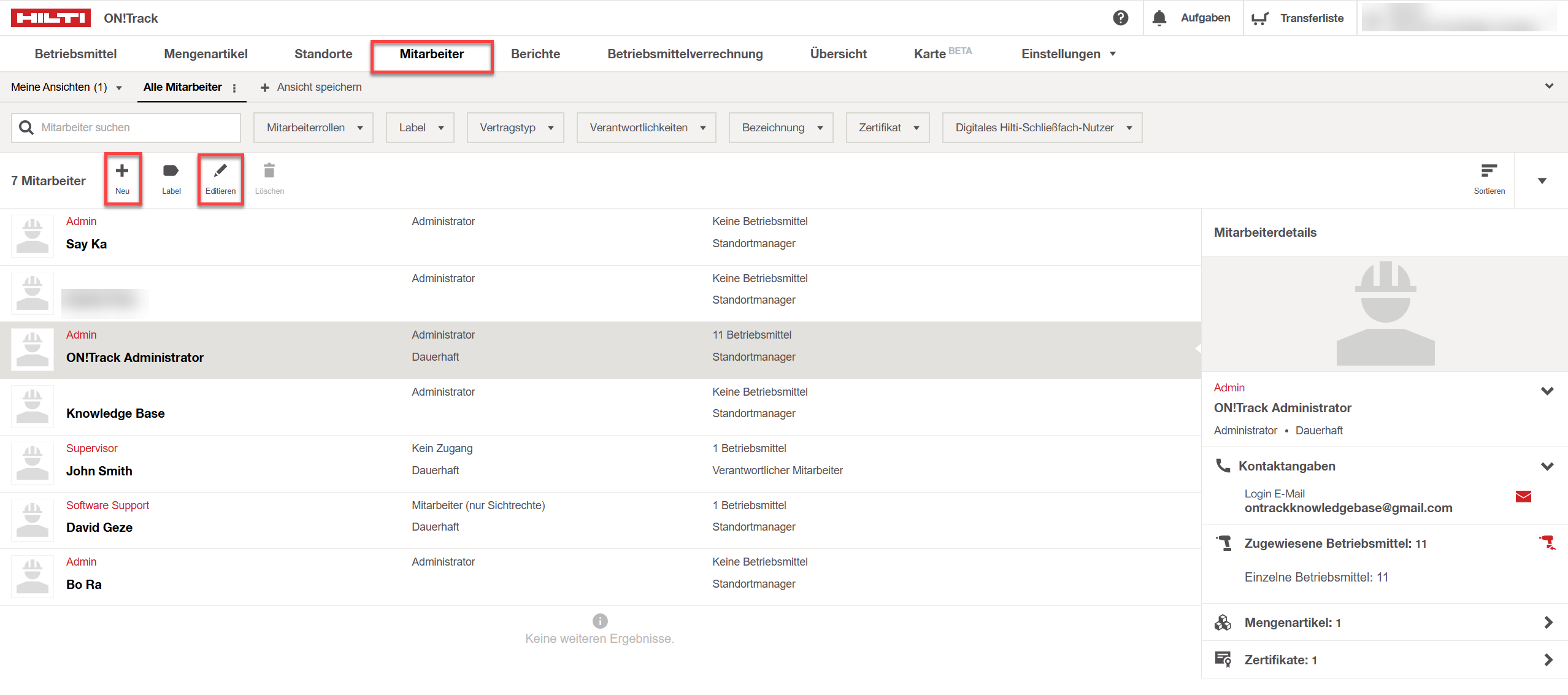Click the Editieren pencil icon
This screenshot has height=695, width=1568.
pyautogui.click(x=220, y=171)
